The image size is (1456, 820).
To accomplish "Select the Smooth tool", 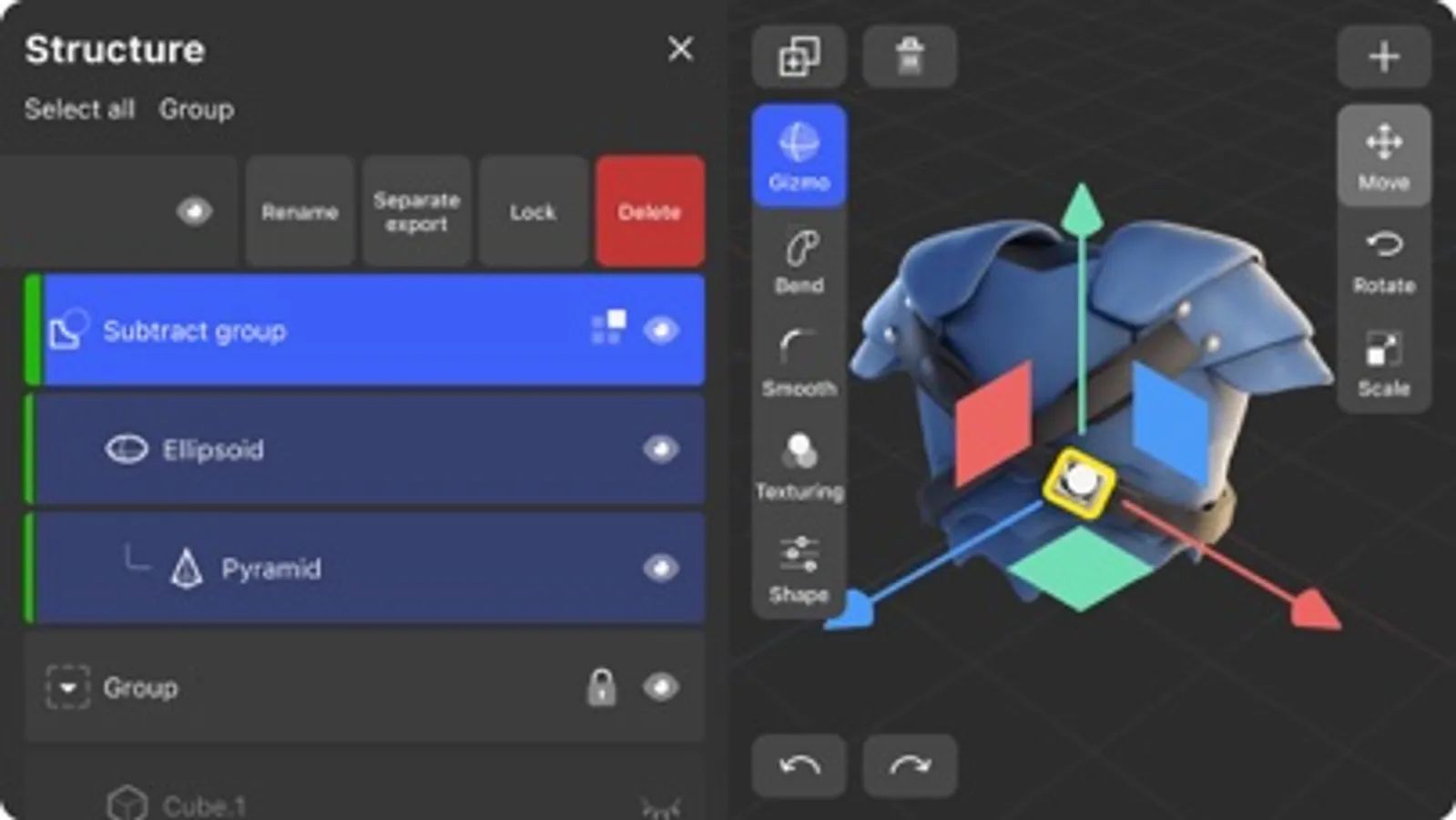I will coord(799,364).
